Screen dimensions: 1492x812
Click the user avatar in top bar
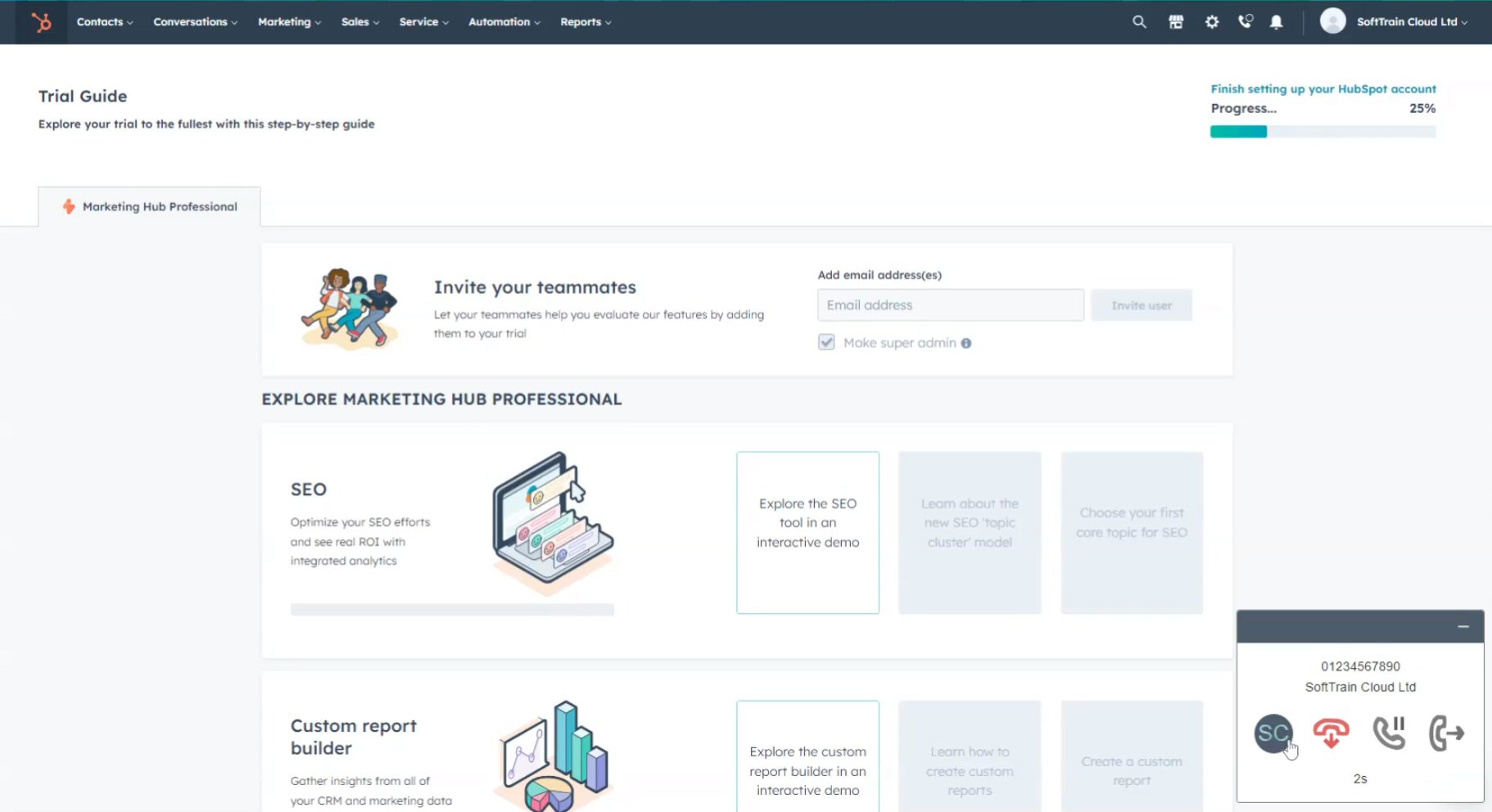click(x=1332, y=21)
